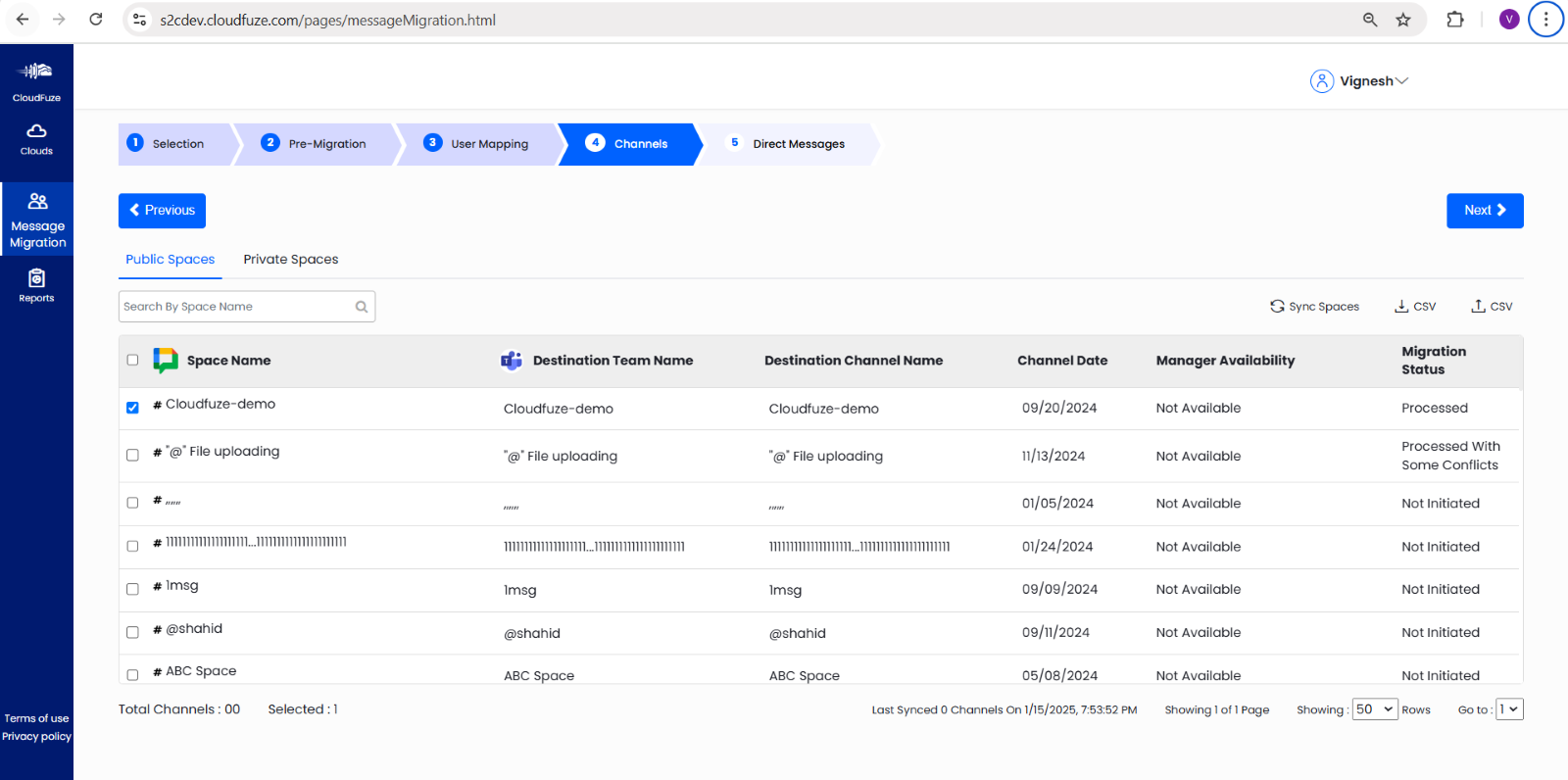Switch to the Private Spaces tab
The width and height of the screenshot is (1568, 780).
(x=290, y=260)
